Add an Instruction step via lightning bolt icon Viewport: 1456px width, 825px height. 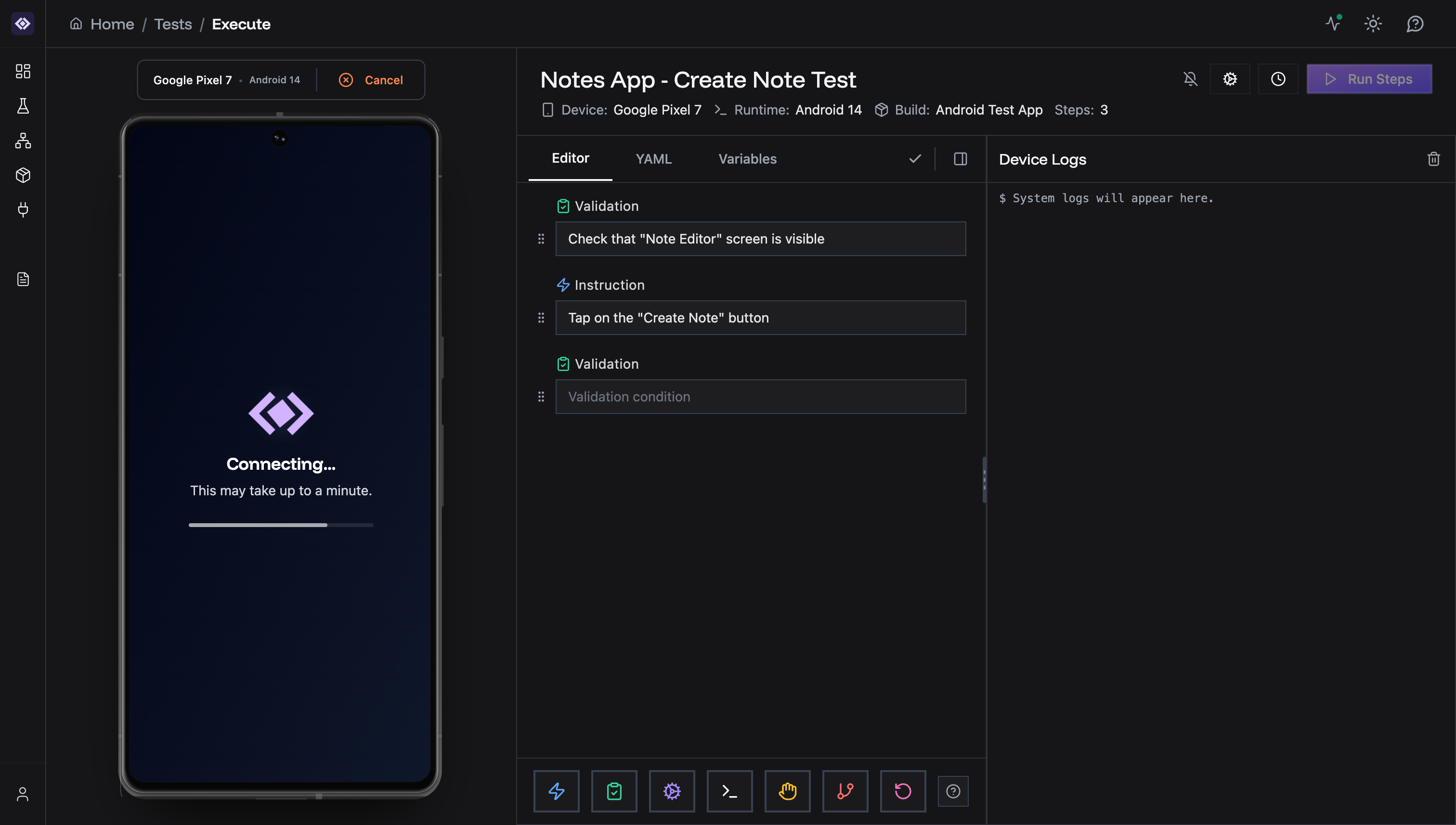(556, 791)
